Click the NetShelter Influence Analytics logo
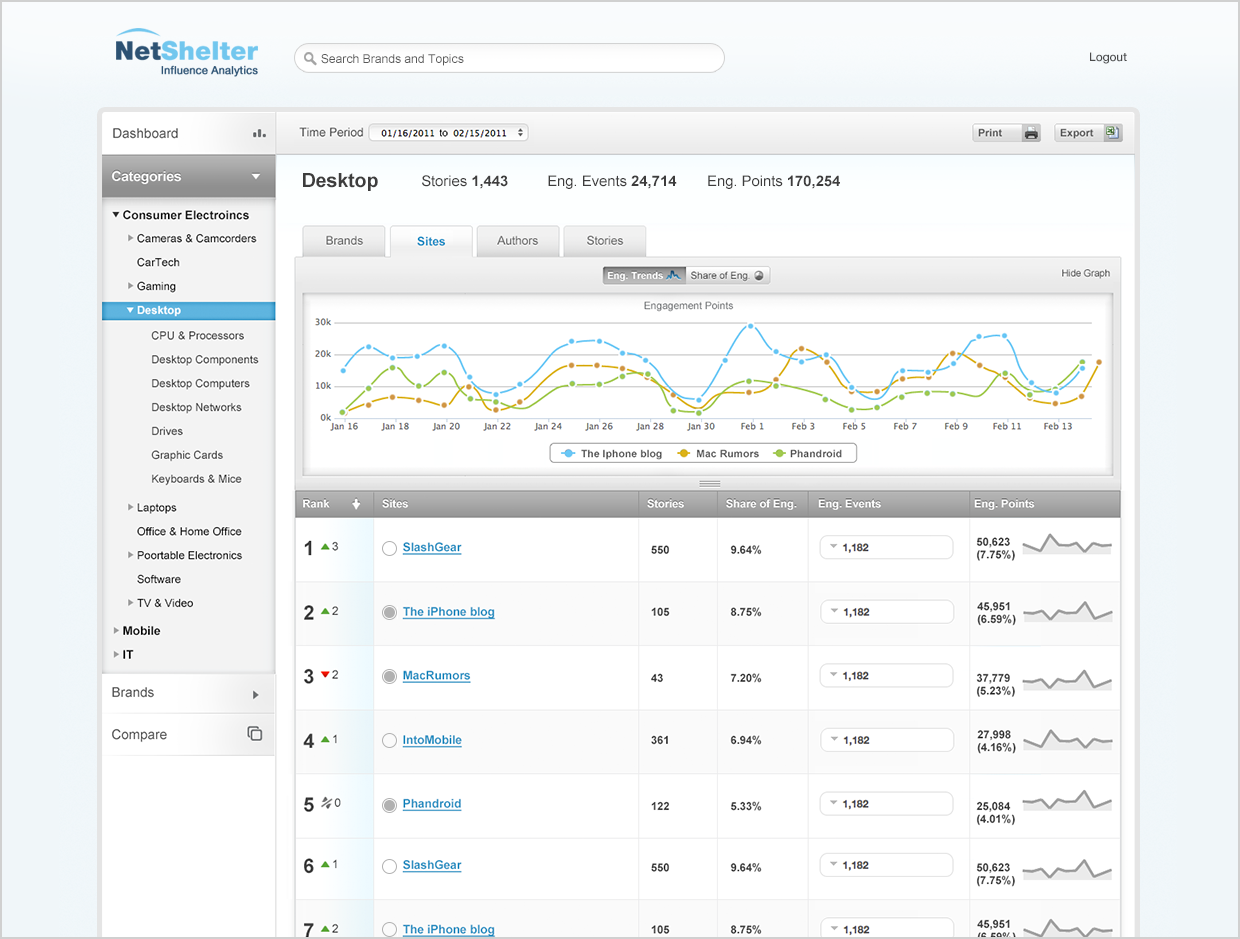This screenshot has width=1240, height=939. [187, 53]
